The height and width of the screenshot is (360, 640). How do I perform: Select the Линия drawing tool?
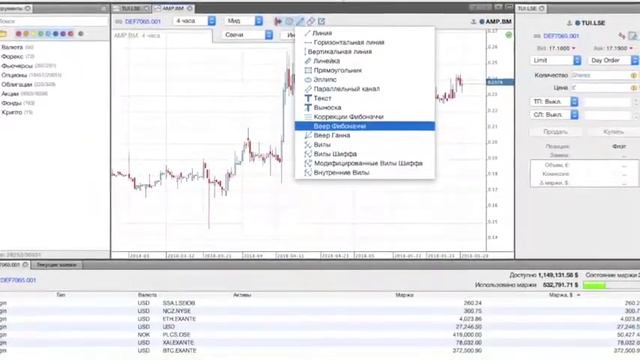[x=365, y=33]
